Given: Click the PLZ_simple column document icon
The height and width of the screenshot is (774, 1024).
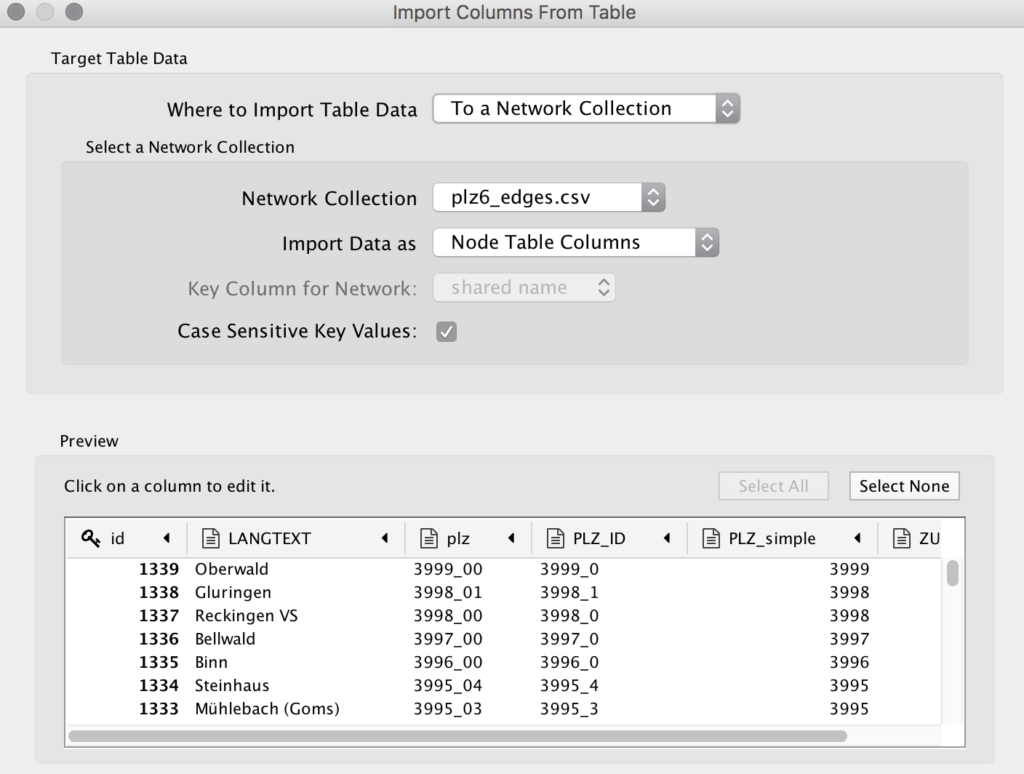Looking at the screenshot, I should [x=711, y=538].
